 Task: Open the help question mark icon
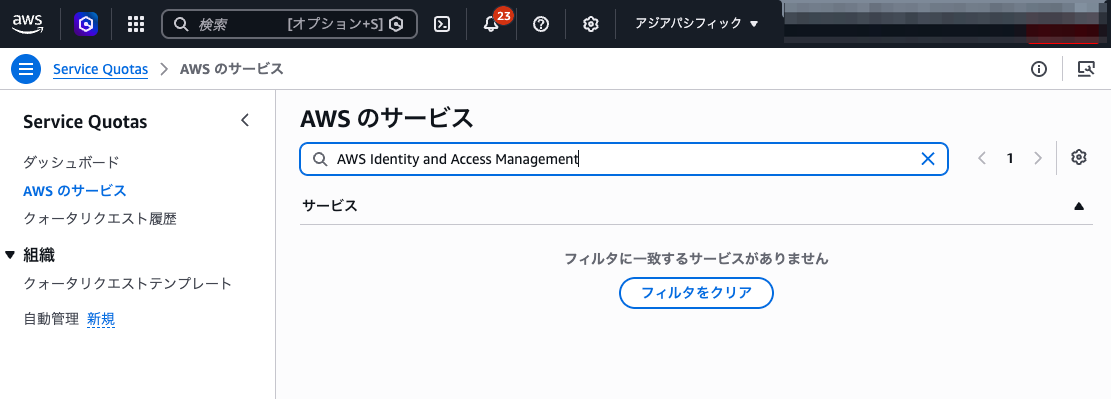[x=541, y=24]
